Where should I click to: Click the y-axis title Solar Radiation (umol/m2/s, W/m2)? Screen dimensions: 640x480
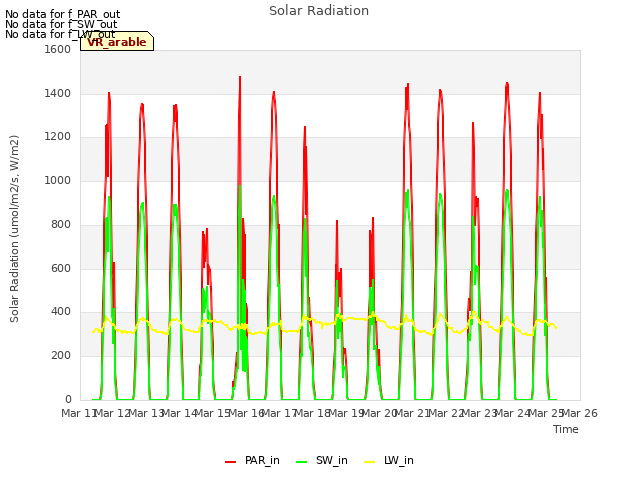coord(14,229)
